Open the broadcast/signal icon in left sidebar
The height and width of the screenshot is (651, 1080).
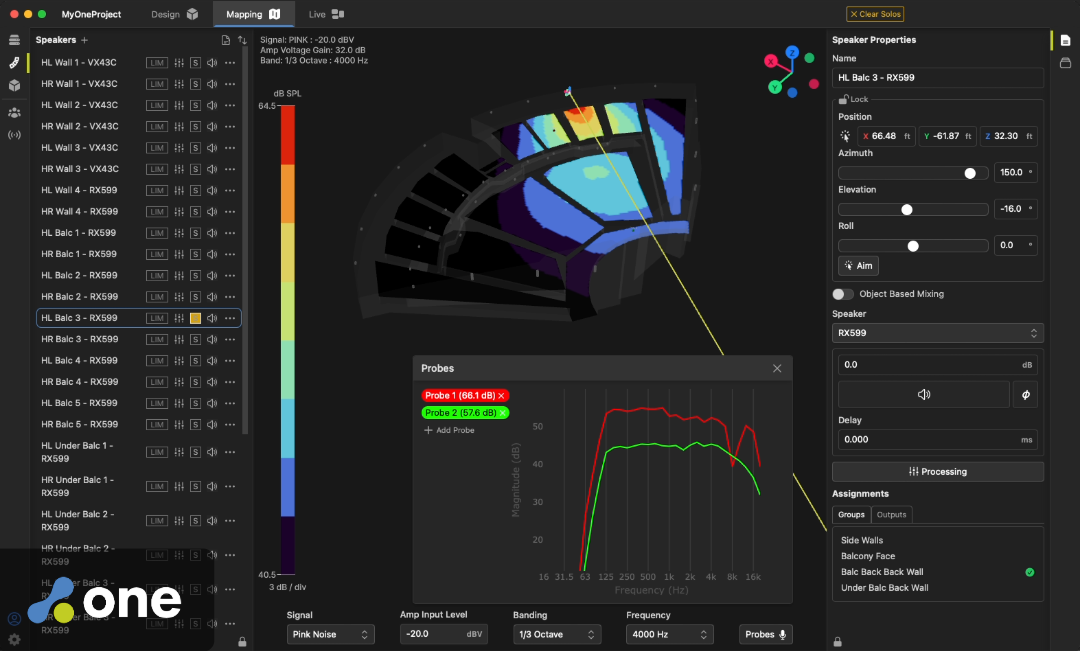point(14,134)
